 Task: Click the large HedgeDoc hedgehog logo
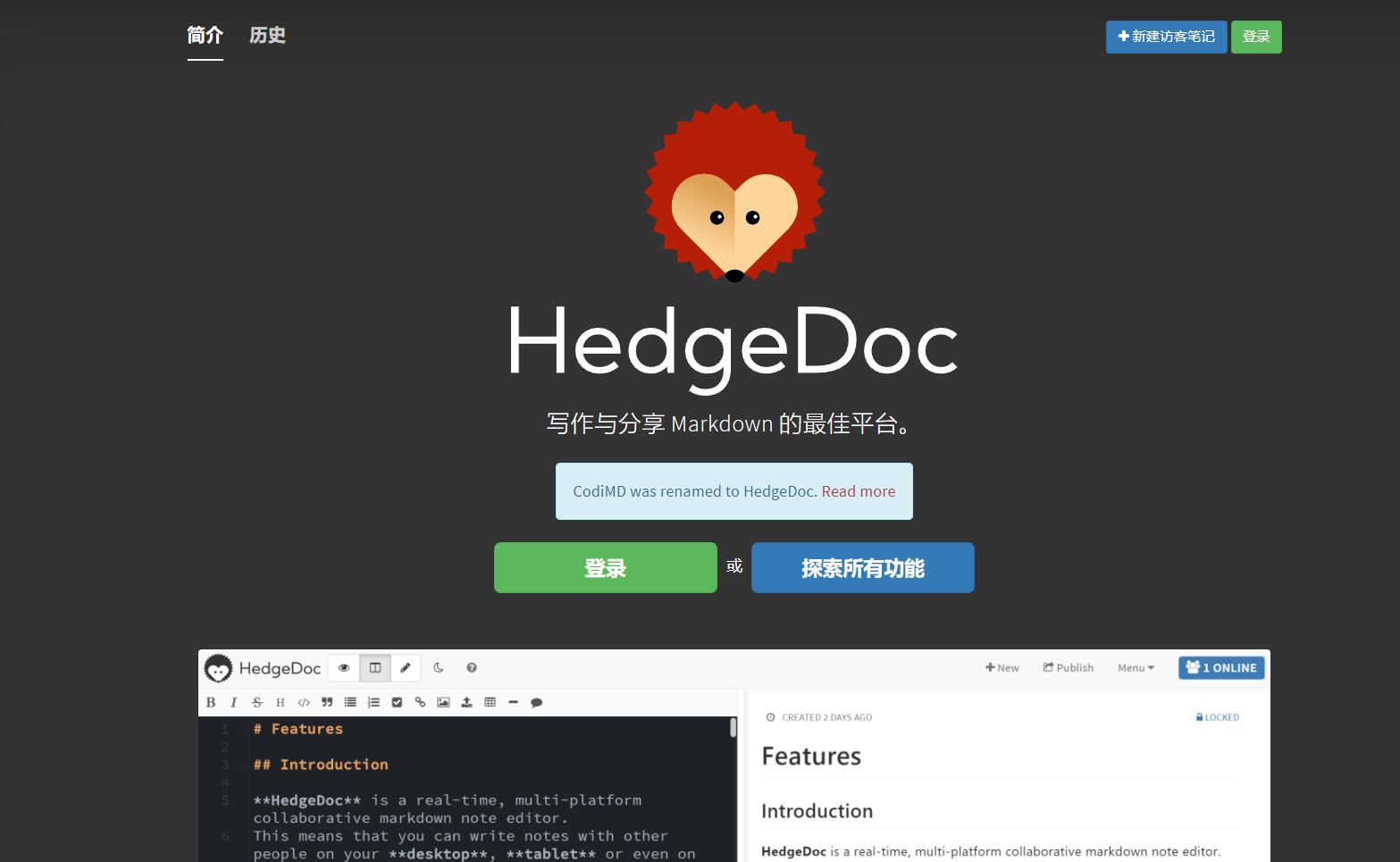point(734,192)
